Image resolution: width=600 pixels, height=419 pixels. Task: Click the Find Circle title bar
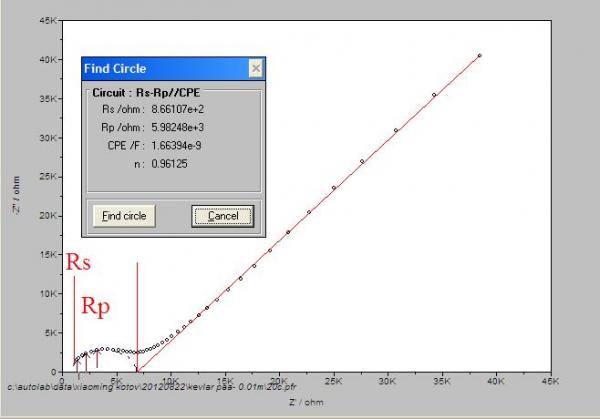[165, 68]
